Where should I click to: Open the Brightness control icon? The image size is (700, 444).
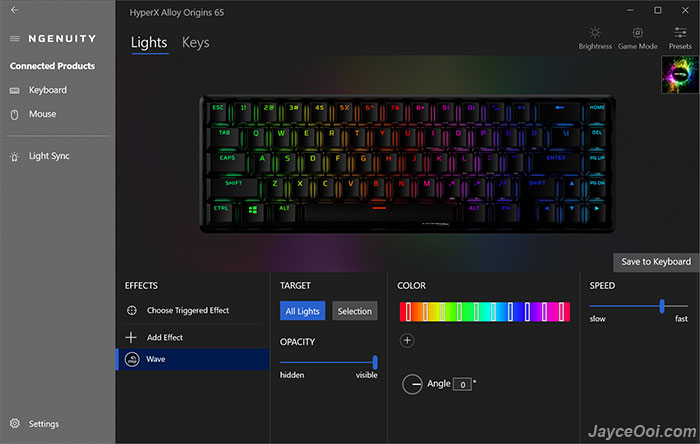[x=595, y=33]
